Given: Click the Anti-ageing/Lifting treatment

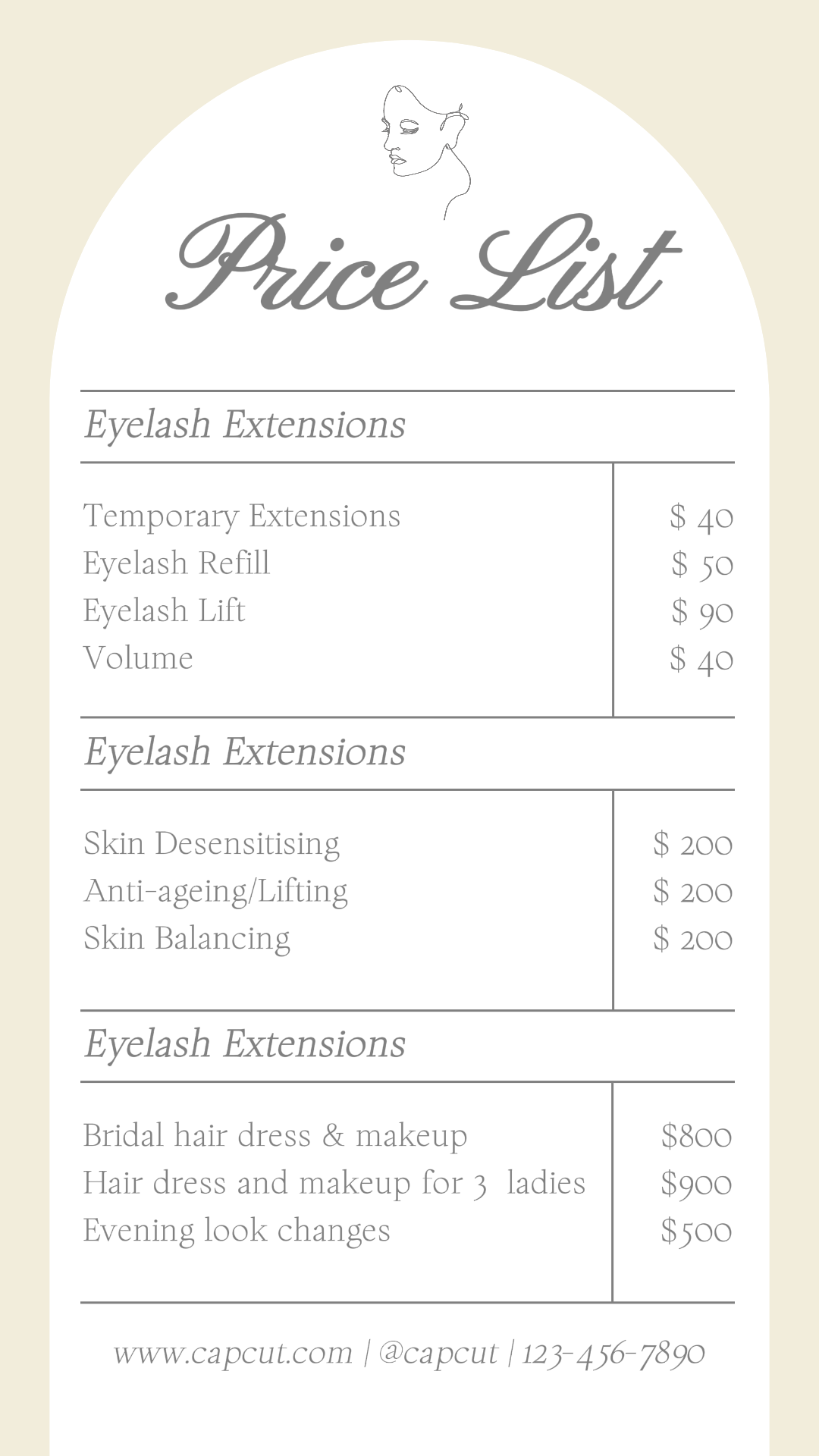Looking at the screenshot, I should pyautogui.click(x=216, y=892).
